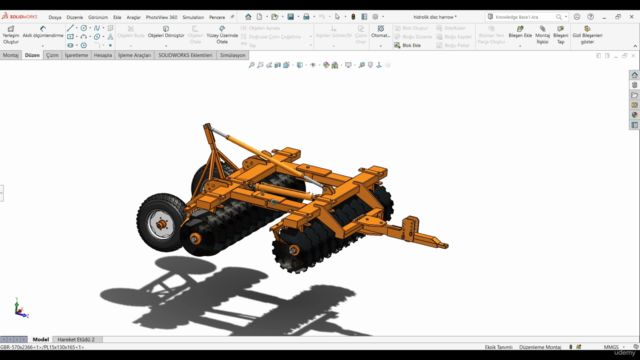Open Custom Properties icon in task pane
Viewport: 640px width, 360px height.
point(634,125)
